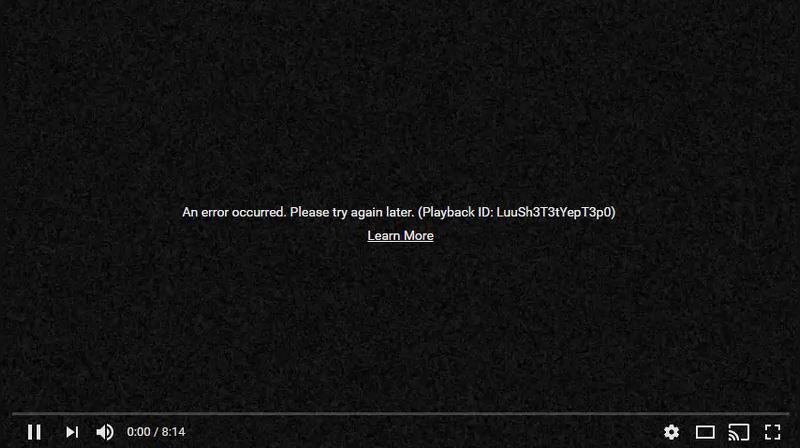Select the next-track arrow icon

[72, 432]
